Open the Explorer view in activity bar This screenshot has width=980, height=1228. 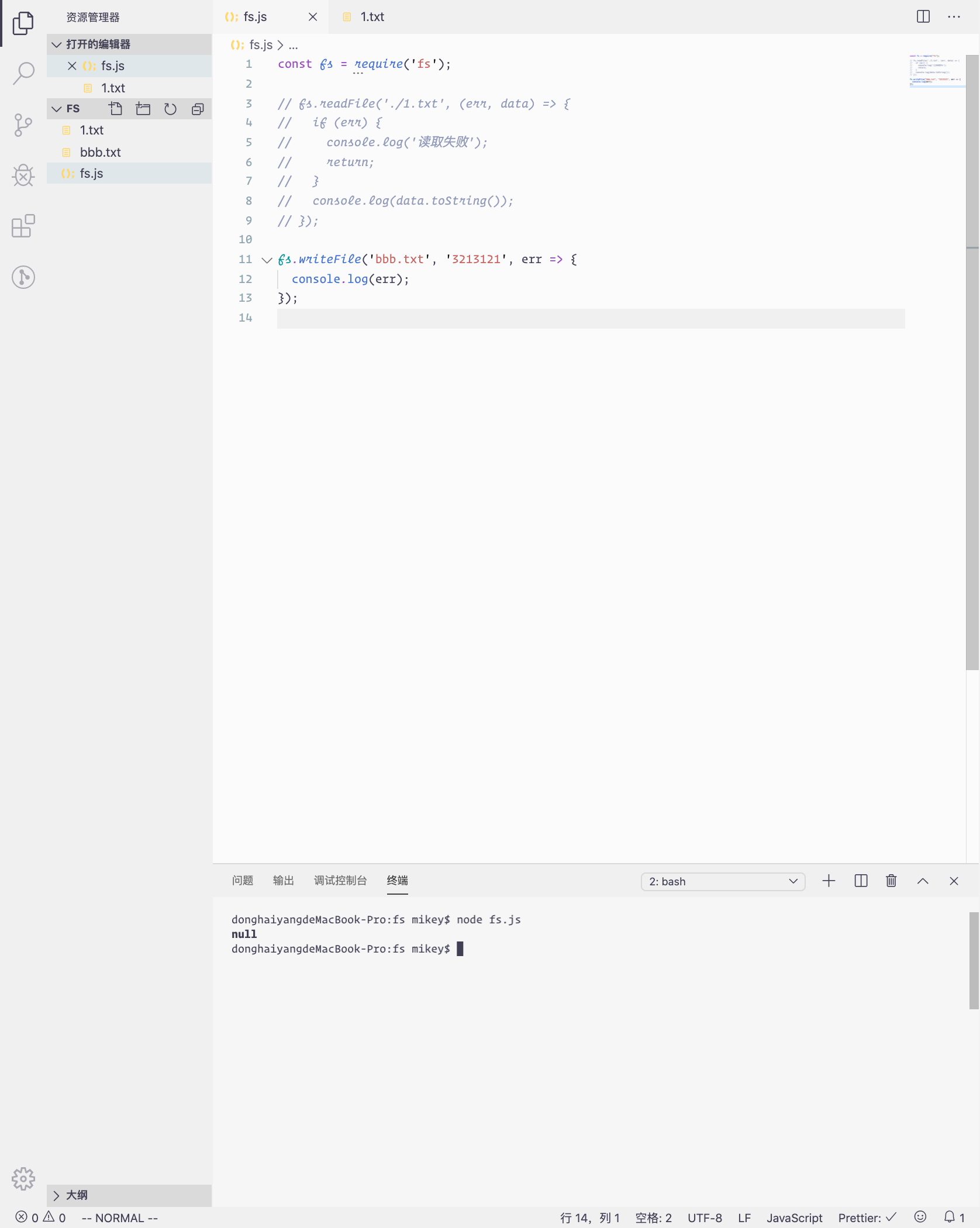click(x=23, y=23)
